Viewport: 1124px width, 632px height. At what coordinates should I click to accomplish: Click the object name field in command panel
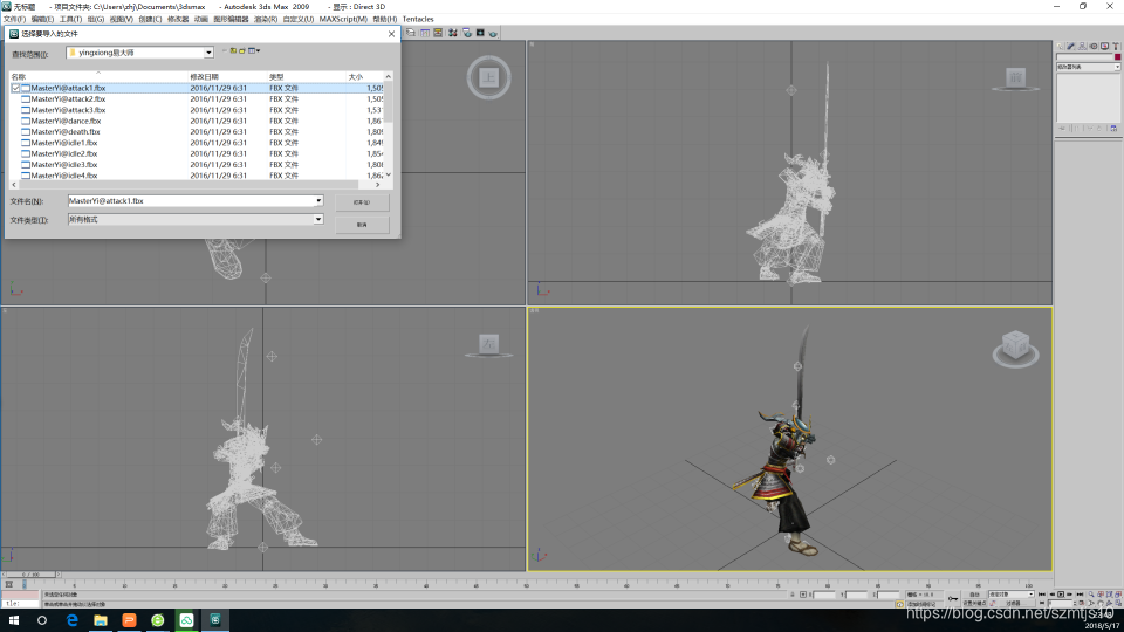click(x=1084, y=57)
